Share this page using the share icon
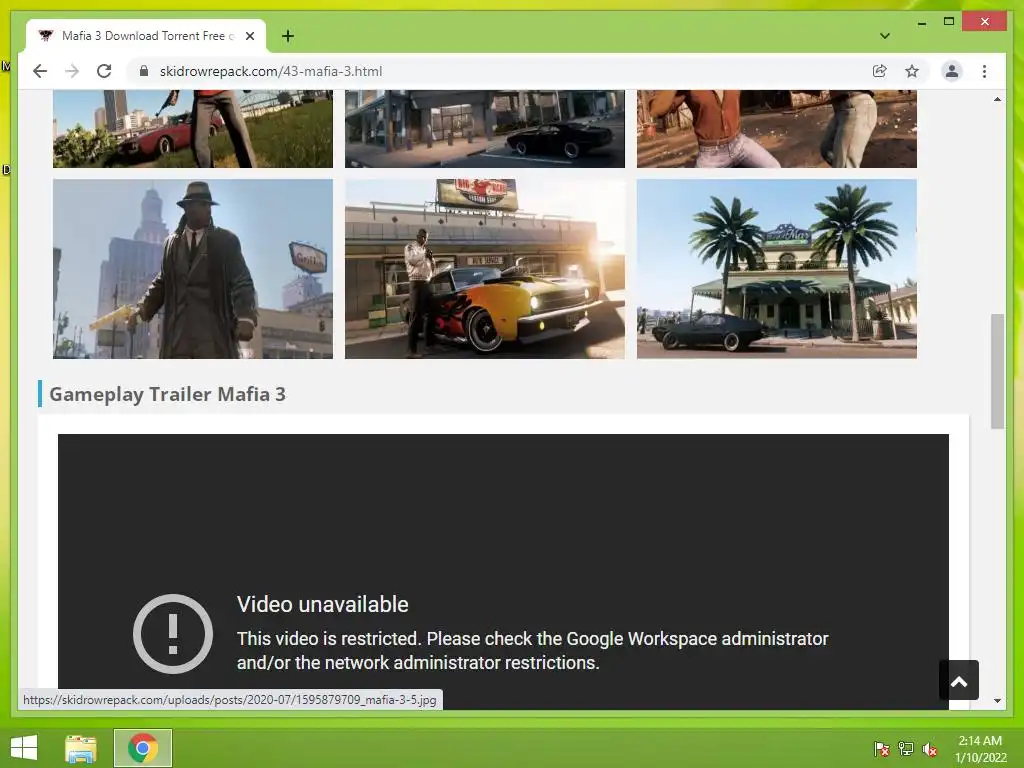This screenshot has width=1024, height=768. click(880, 71)
